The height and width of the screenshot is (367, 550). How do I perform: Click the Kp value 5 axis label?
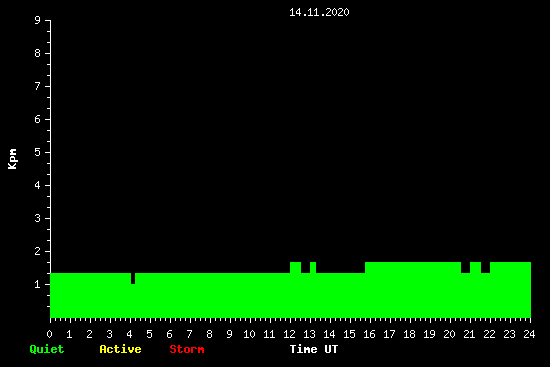(38, 152)
